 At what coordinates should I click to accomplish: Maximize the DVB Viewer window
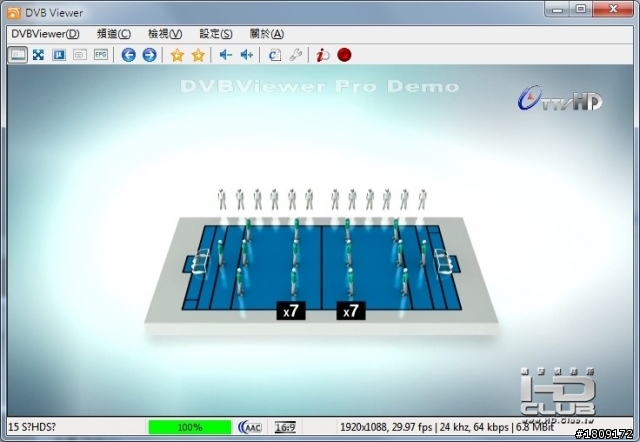(581, 9)
